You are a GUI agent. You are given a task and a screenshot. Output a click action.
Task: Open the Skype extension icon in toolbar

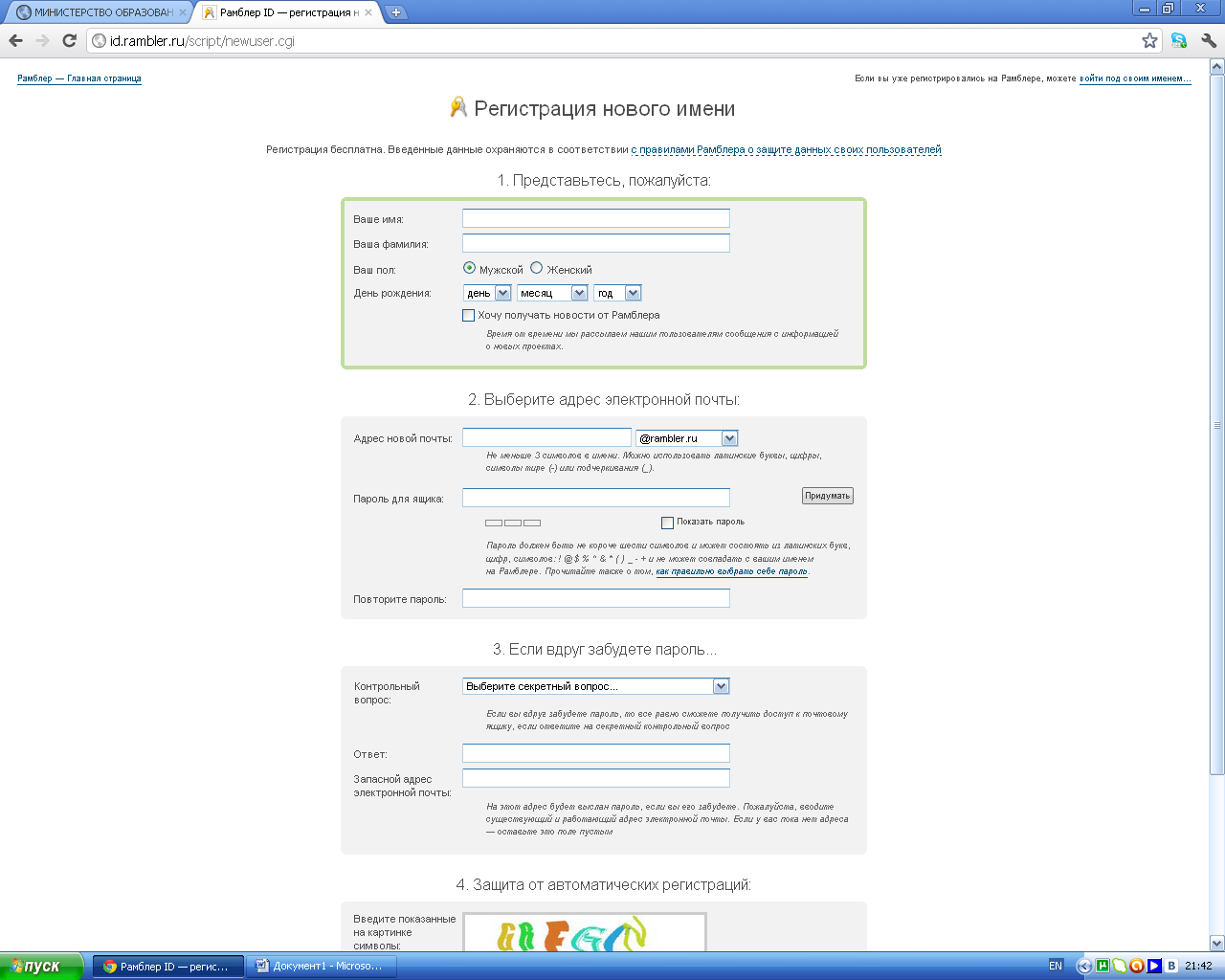[x=1179, y=40]
